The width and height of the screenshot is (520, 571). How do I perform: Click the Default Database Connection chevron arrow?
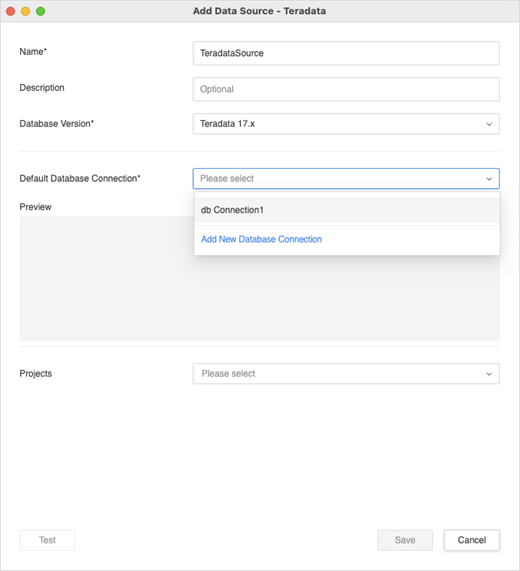(489, 179)
